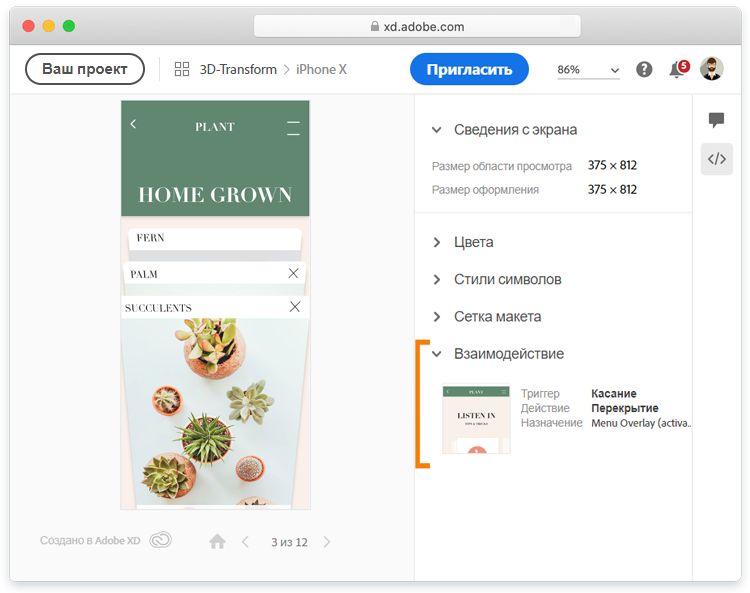The height and width of the screenshot is (593, 750).
Task: Click the lock icon in address bar
Action: click(375, 26)
